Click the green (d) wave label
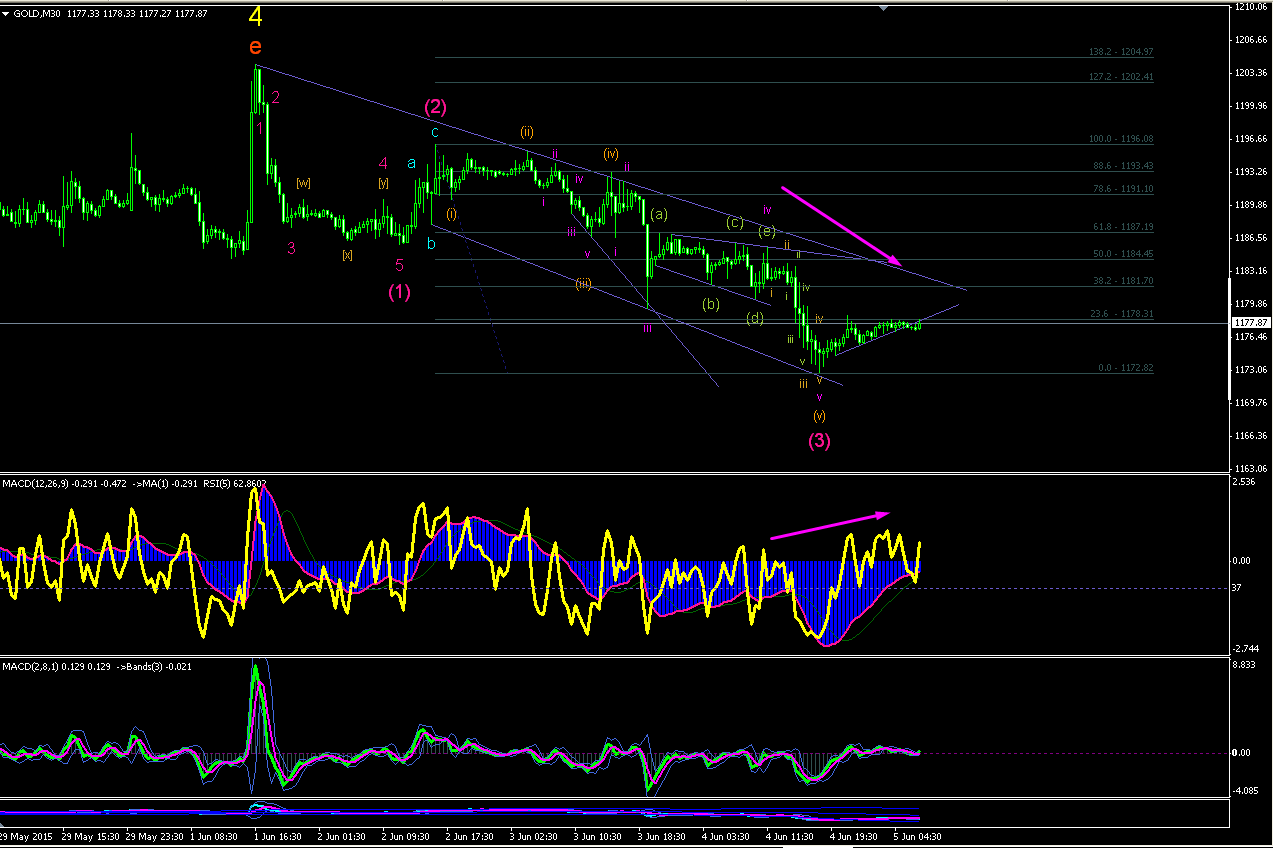 point(755,318)
